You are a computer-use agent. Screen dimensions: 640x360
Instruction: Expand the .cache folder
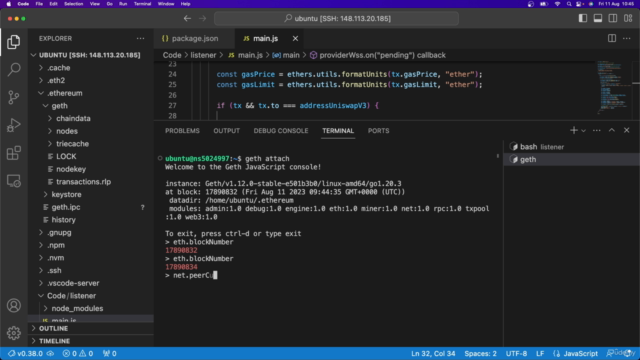(90, 68)
